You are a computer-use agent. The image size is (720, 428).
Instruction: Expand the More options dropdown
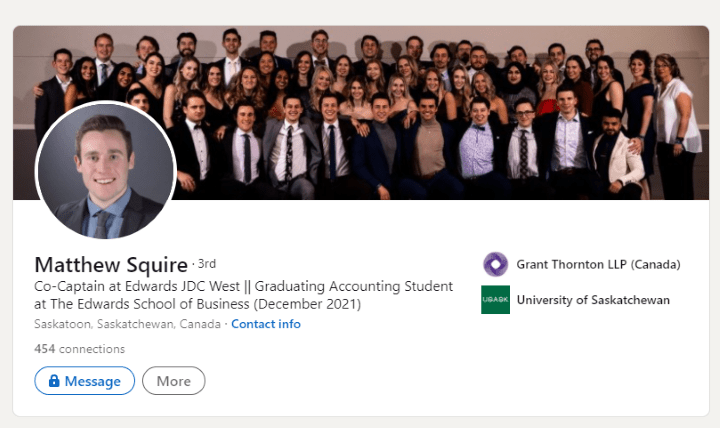[x=174, y=381]
